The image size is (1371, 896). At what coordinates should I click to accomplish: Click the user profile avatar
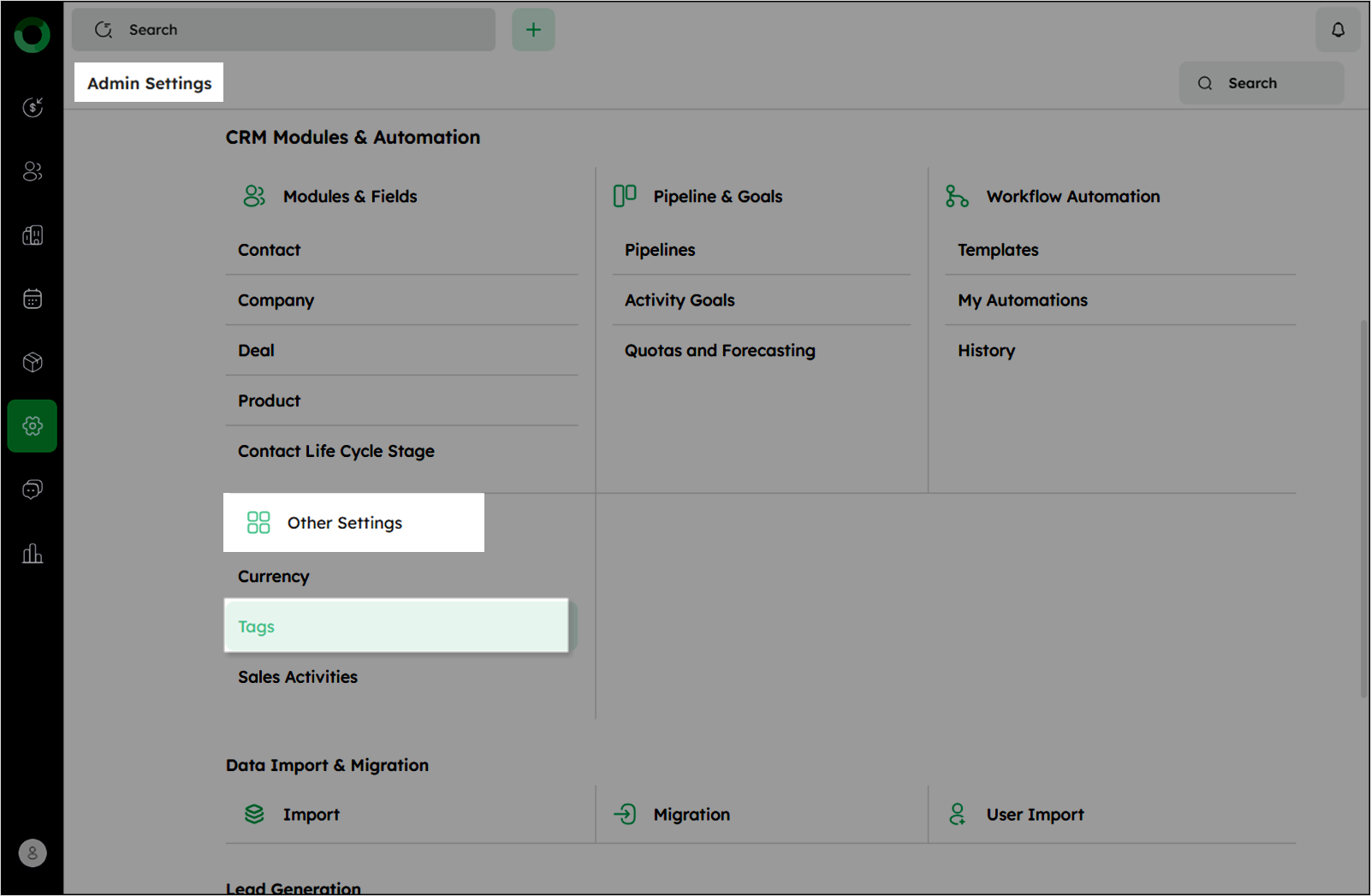pos(33,852)
